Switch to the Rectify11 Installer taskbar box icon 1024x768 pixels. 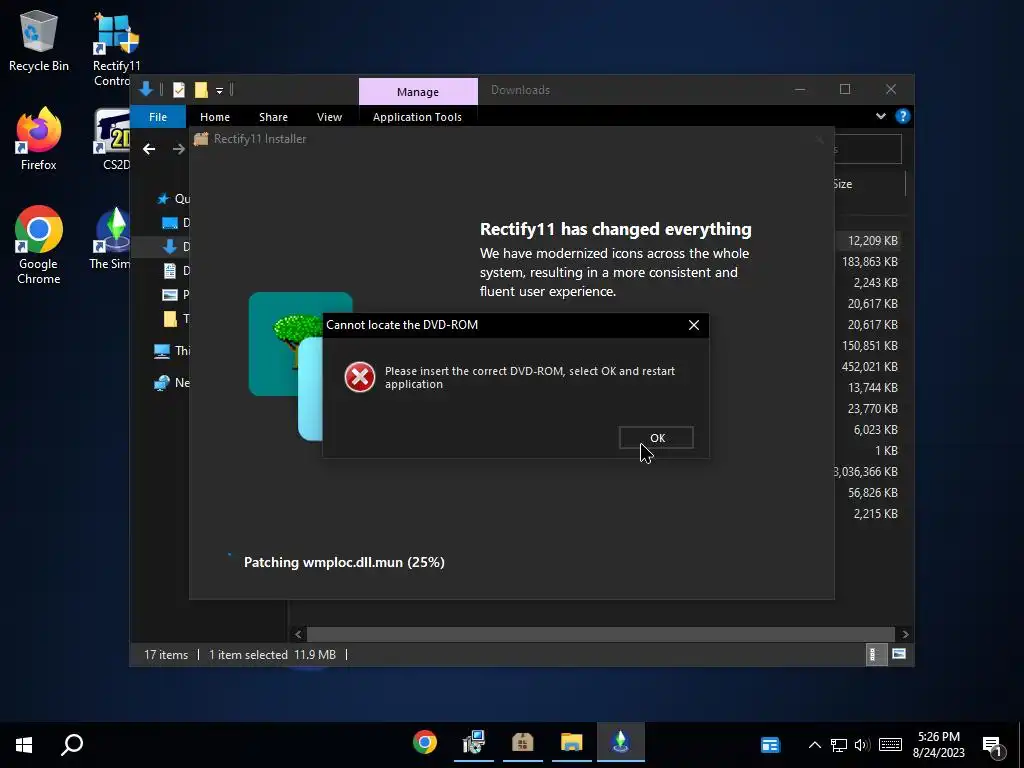[522, 743]
